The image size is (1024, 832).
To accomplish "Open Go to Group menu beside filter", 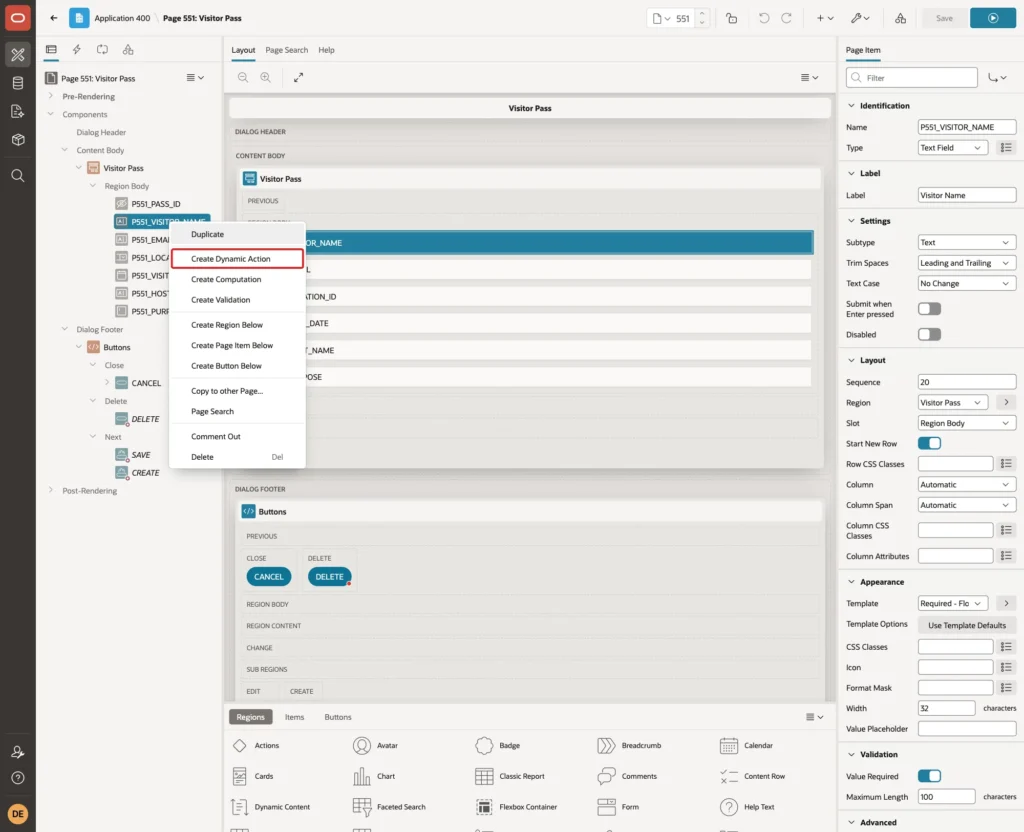I will coord(997,78).
